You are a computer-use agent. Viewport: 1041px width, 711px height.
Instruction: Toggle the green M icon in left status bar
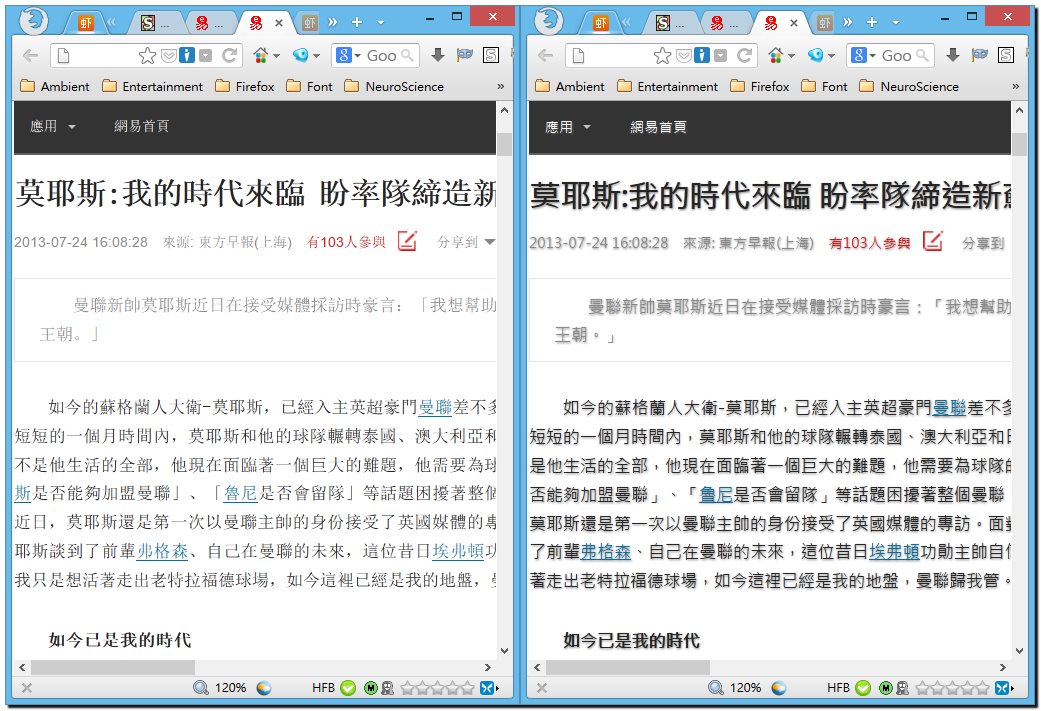370,688
